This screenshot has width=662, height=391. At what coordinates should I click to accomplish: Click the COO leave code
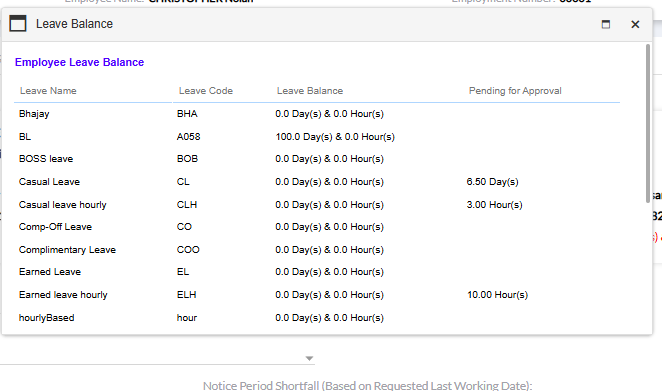point(188,250)
